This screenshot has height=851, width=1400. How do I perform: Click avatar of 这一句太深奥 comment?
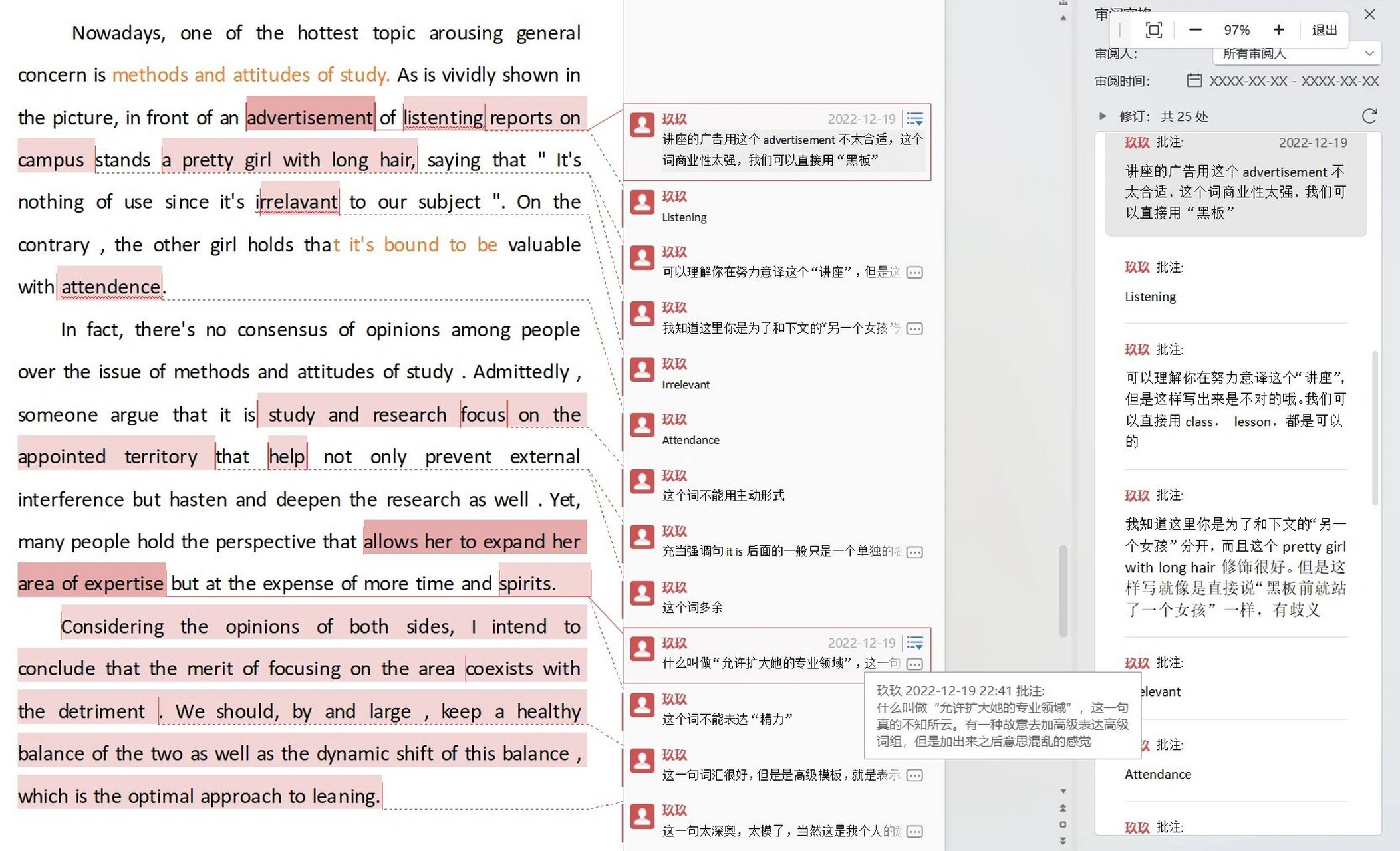(x=642, y=816)
